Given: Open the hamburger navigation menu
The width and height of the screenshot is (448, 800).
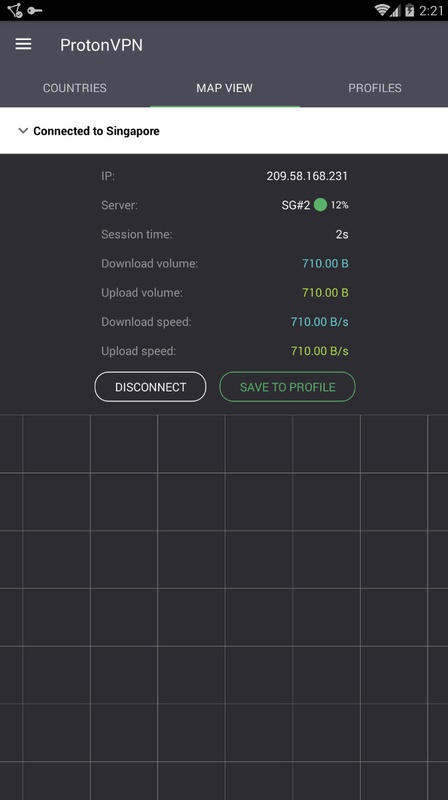Looking at the screenshot, I should coord(23,44).
